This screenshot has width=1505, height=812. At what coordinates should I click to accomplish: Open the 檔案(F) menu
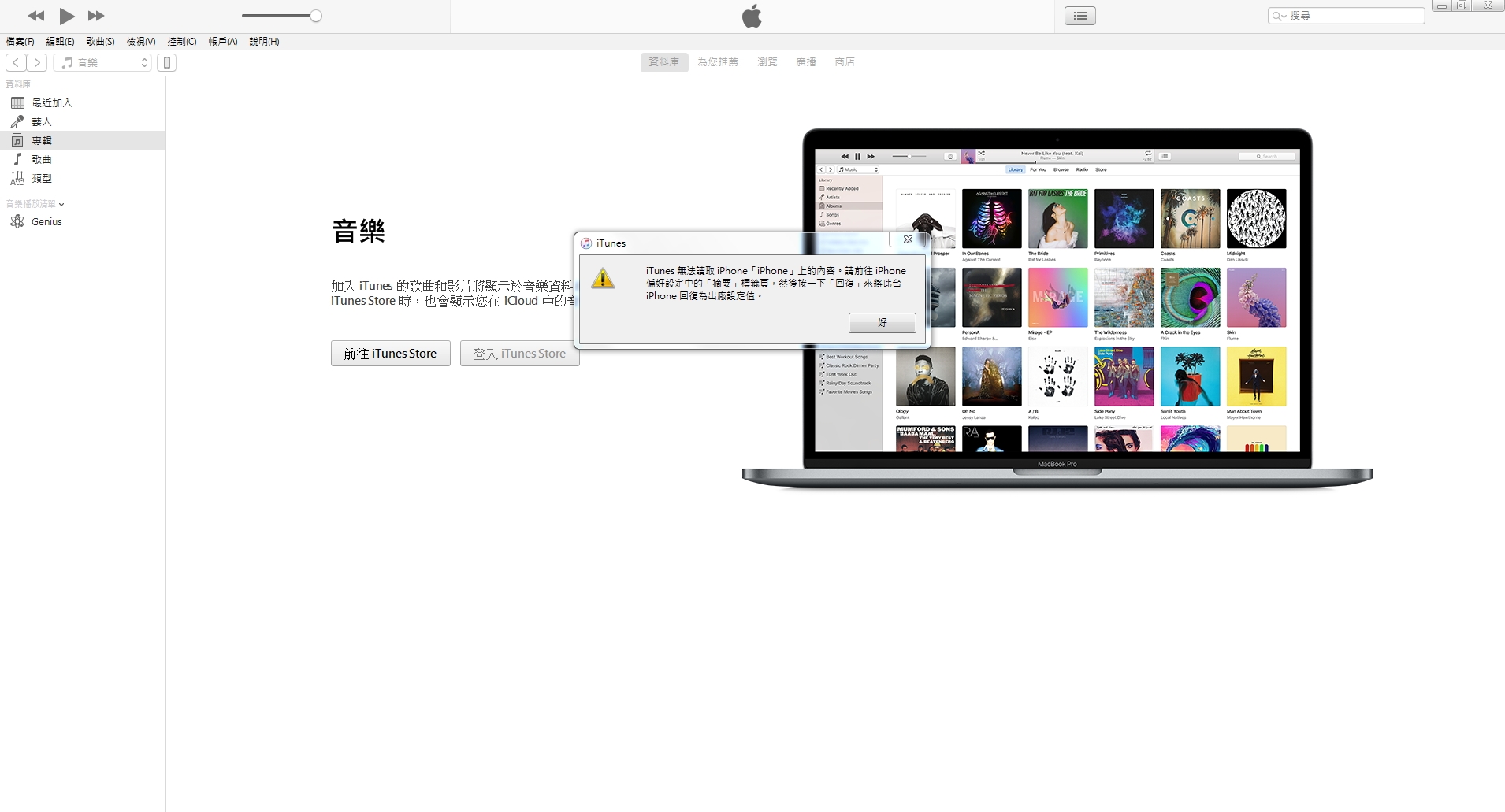[20, 42]
